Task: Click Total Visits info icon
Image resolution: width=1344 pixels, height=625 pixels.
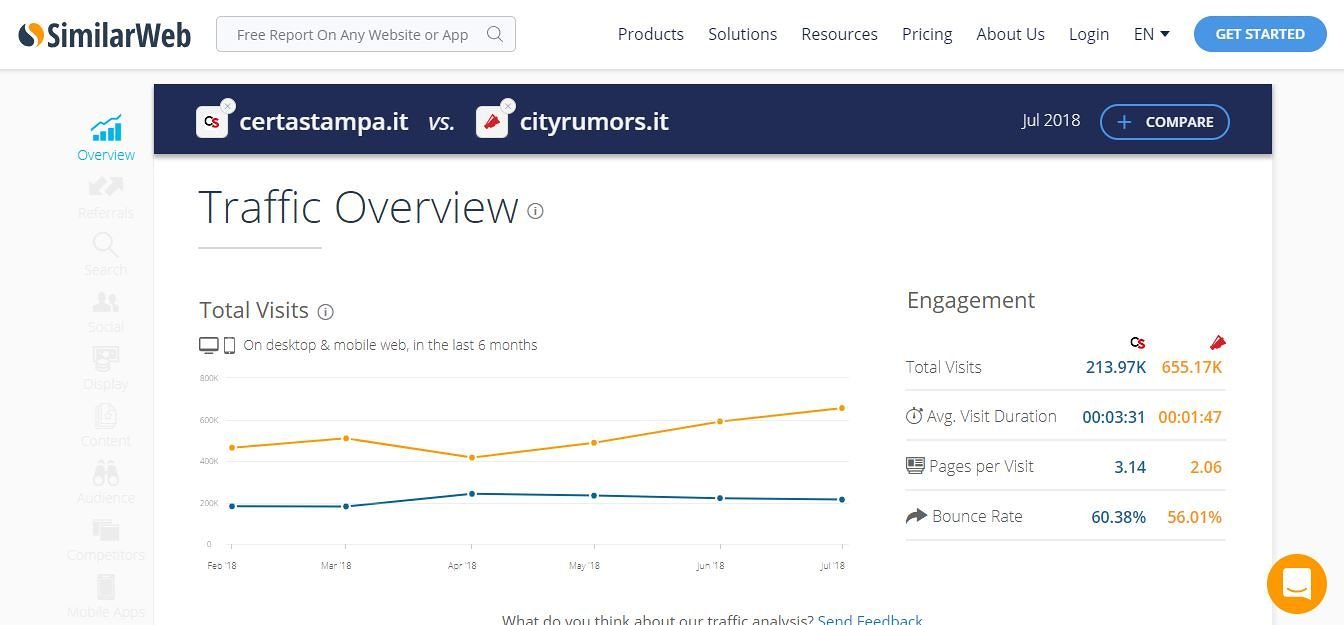Action: (325, 312)
